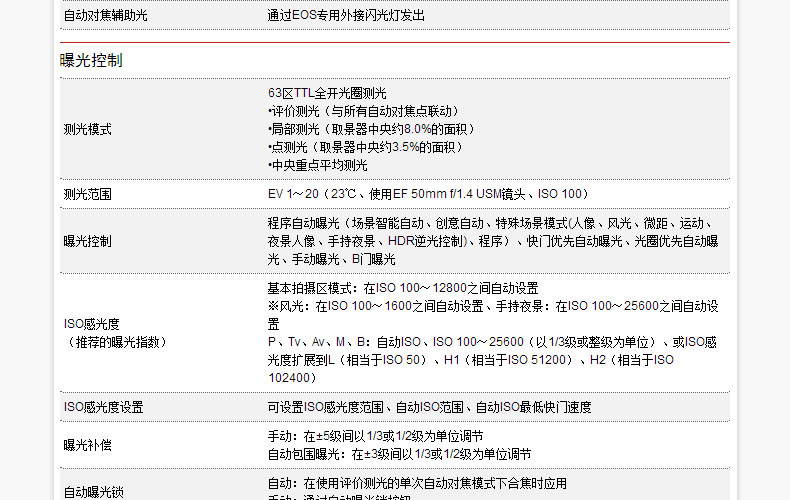Select the 通过EOS专用外接闪光灯发出 text
This screenshot has width=790, height=500.
point(345,15)
